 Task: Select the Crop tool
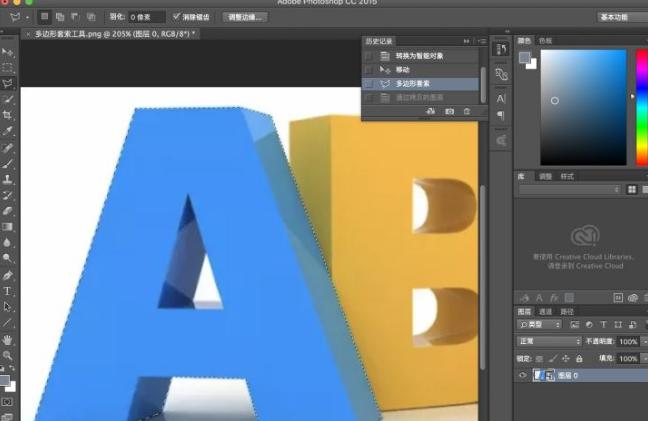[x=7, y=115]
